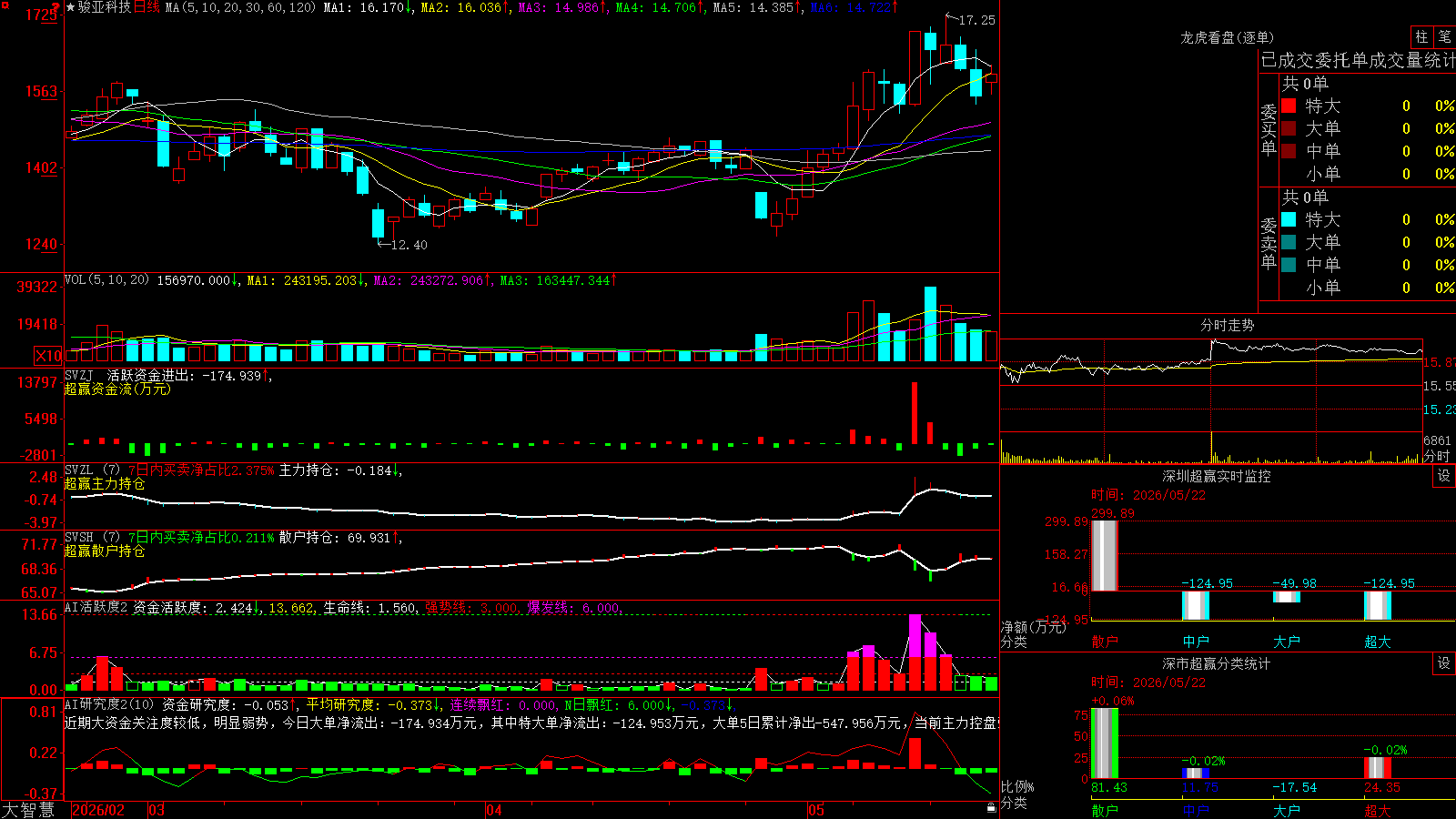Click the 散户 bar in 深圳超赢实时监控

point(1105,556)
